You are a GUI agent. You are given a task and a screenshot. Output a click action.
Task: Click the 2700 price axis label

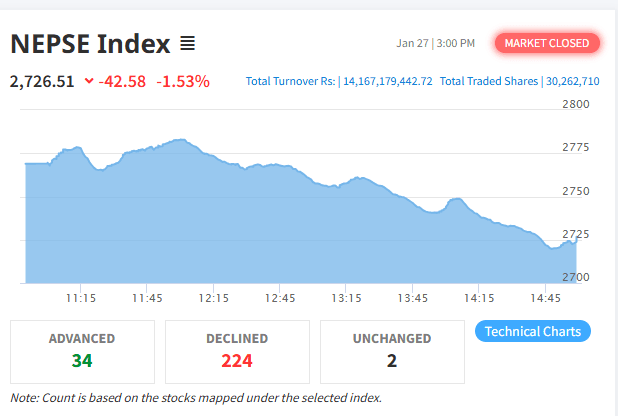(x=576, y=277)
